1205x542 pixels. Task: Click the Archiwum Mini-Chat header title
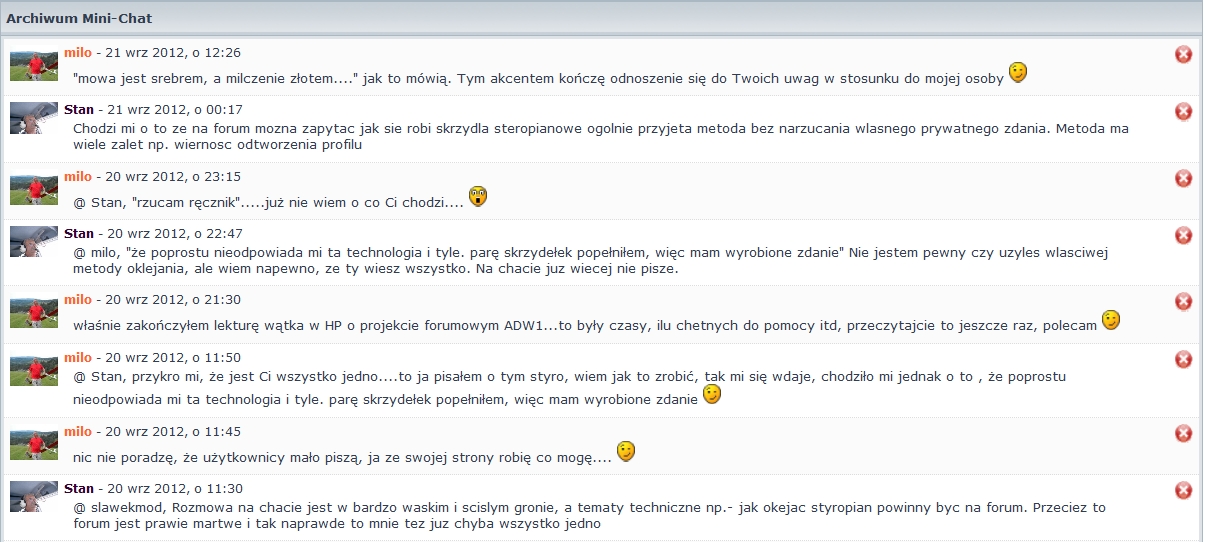(x=79, y=18)
